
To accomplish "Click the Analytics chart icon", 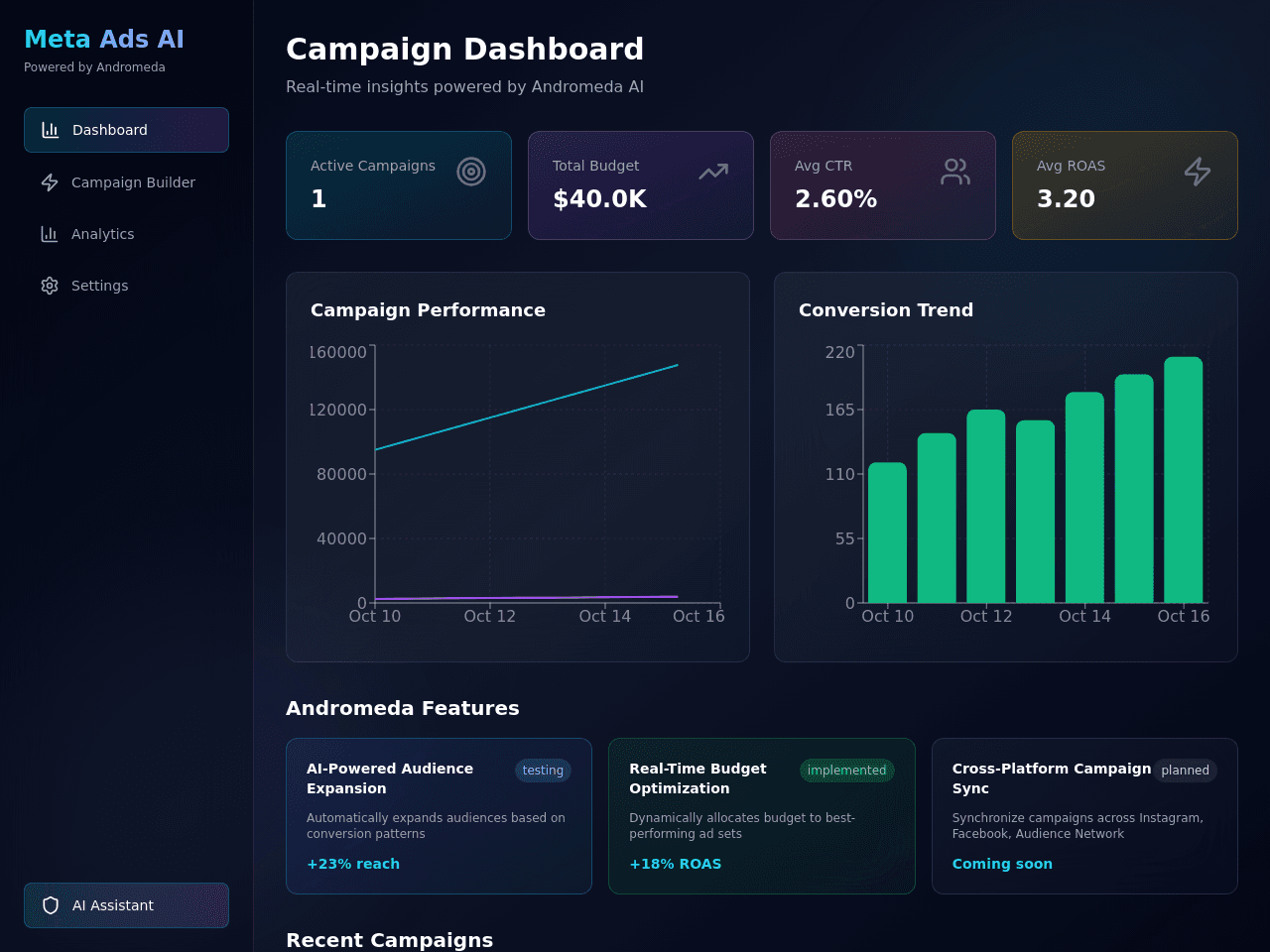I will tap(50, 234).
